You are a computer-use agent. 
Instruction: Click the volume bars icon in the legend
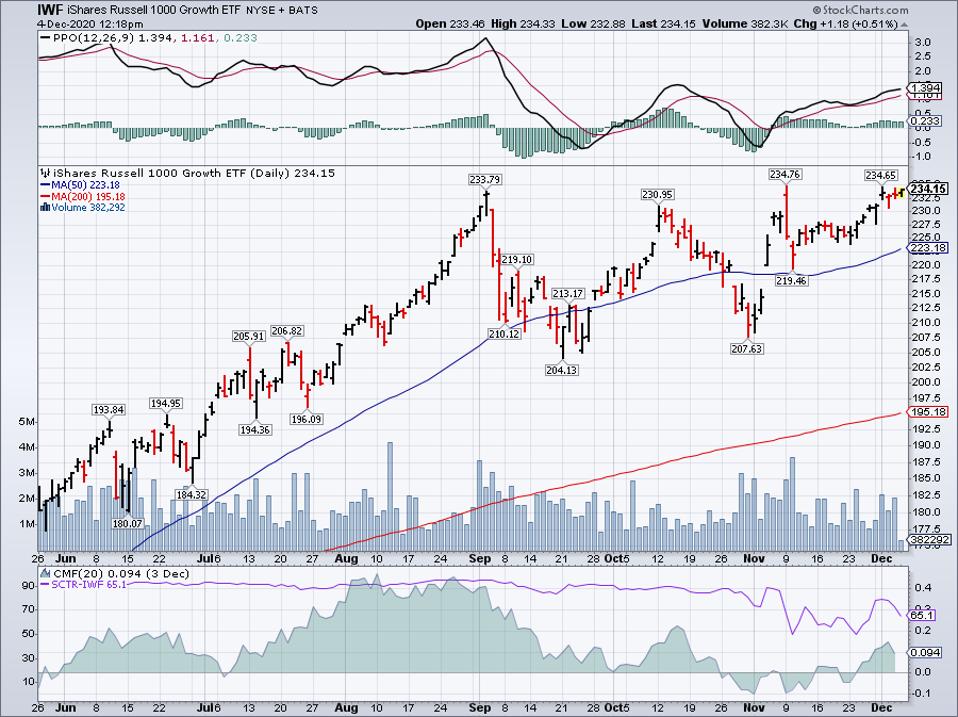45,208
